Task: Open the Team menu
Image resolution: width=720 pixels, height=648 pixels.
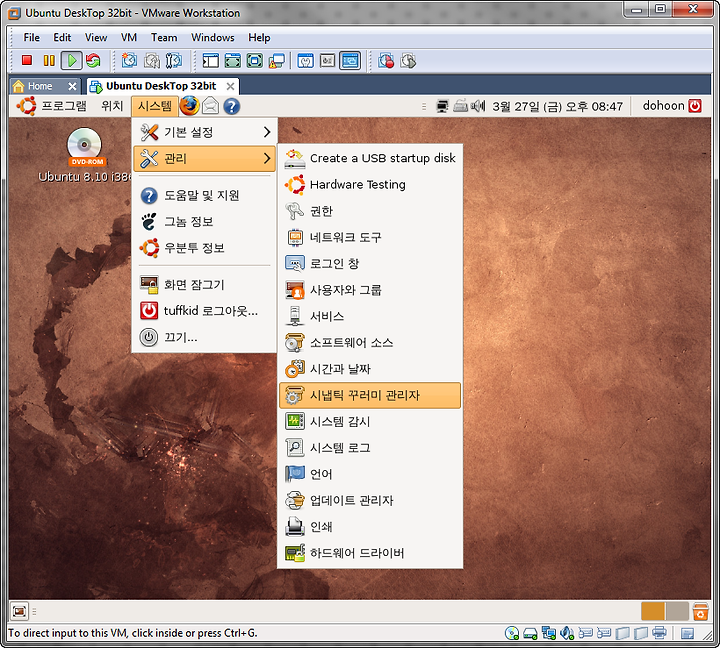Action: coord(164,38)
